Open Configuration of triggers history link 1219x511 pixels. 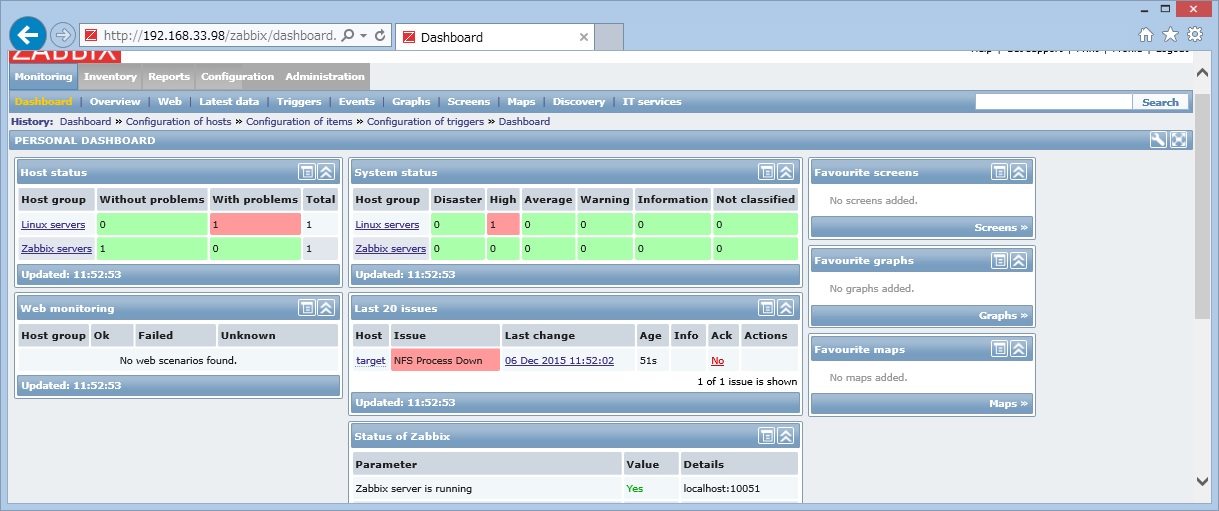coord(426,121)
